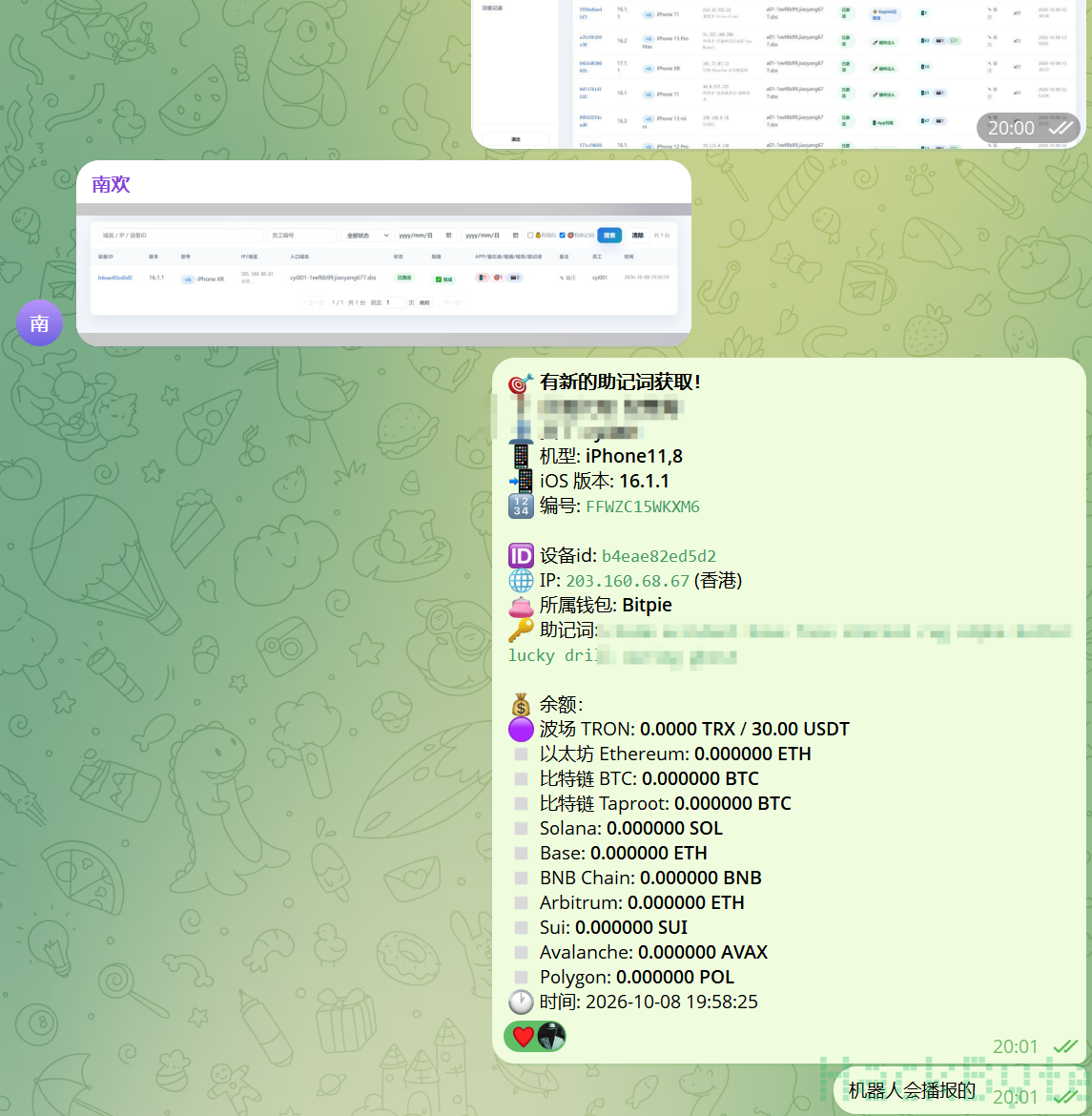Open the purple 南 sender avatar
Image resolution: width=1092 pixels, height=1116 pixels.
[39, 323]
